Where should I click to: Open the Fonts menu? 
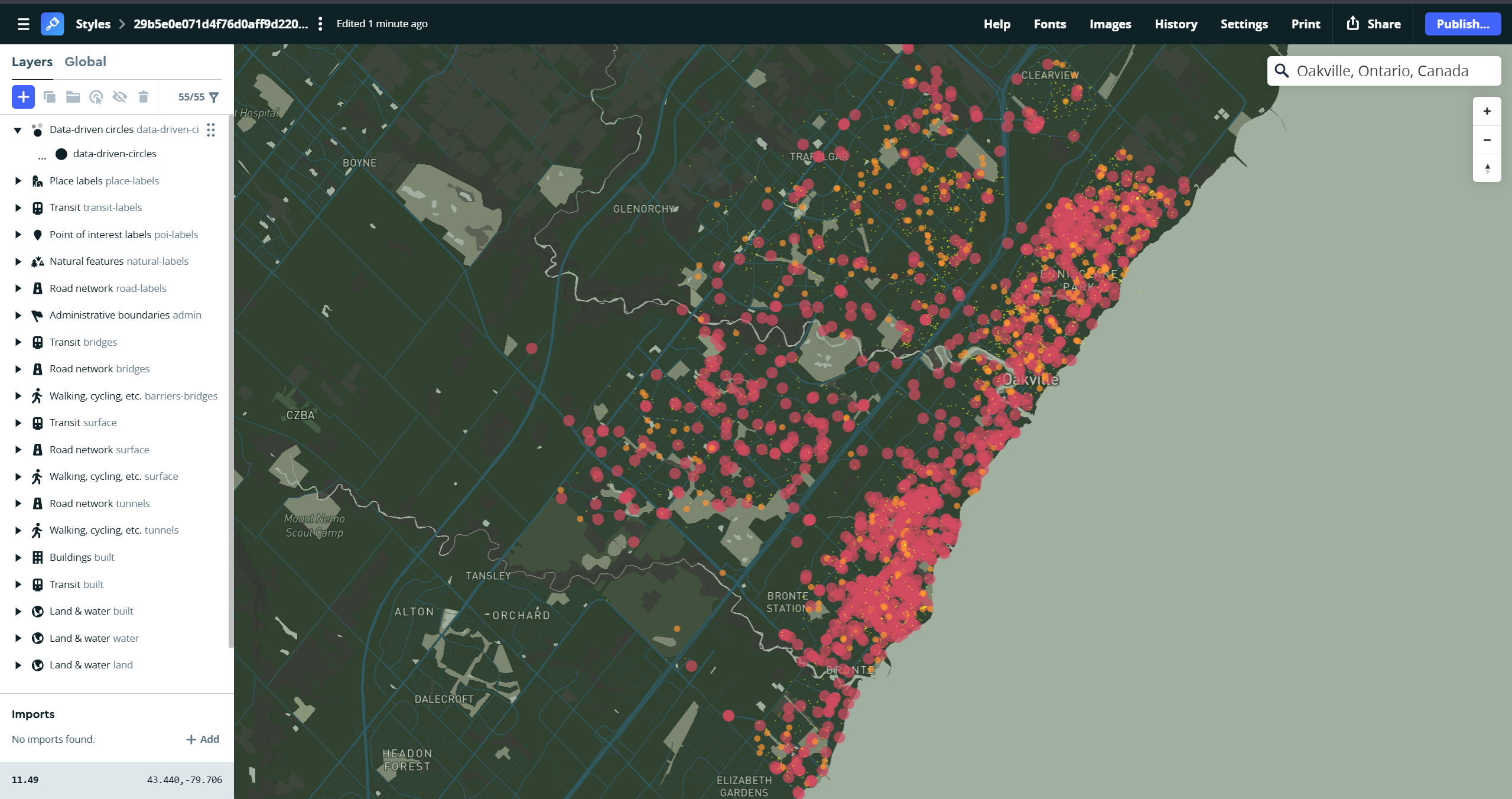(x=1049, y=24)
